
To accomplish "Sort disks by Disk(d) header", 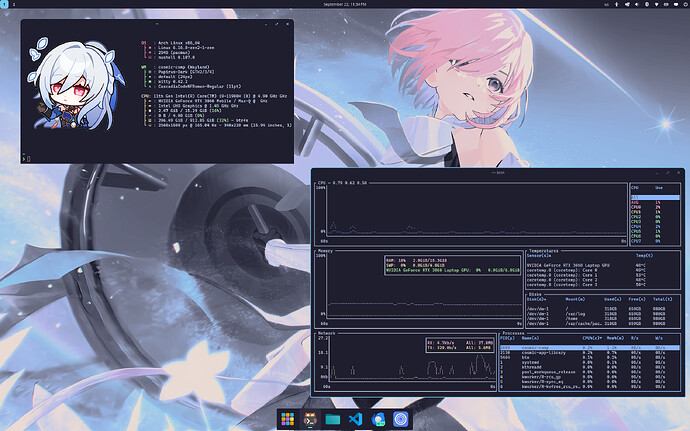I will tap(536, 299).
